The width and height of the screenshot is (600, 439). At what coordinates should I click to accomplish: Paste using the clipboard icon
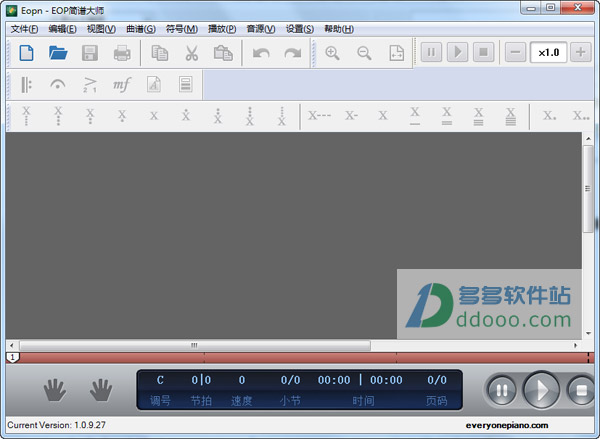tap(223, 53)
